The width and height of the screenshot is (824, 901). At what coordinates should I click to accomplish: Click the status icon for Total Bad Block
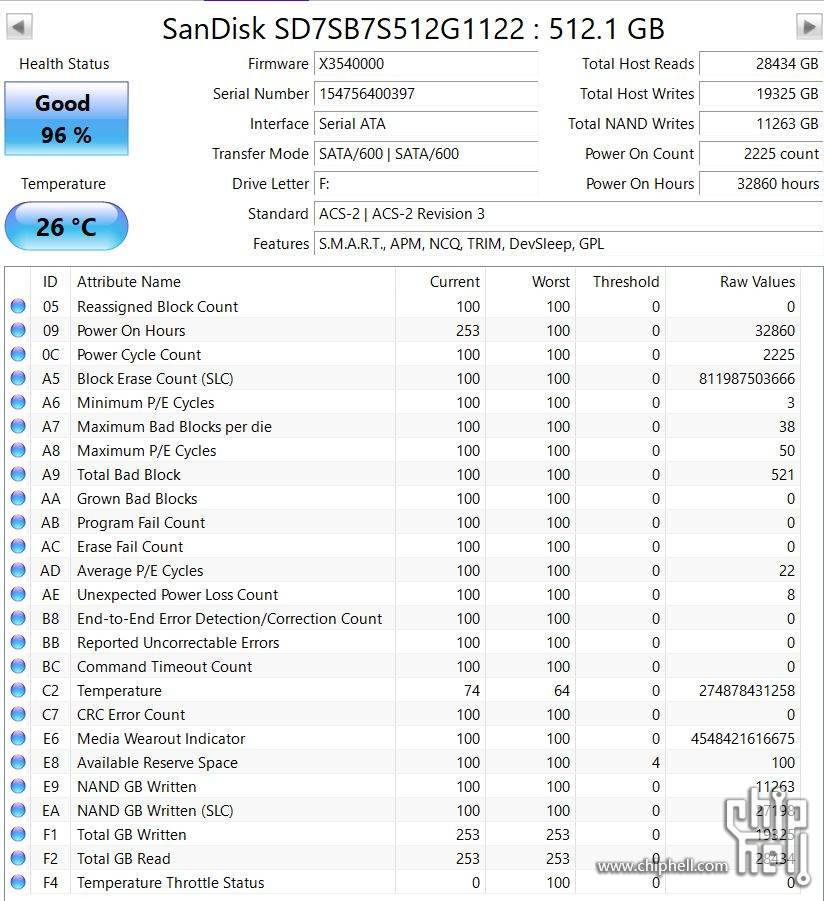click(x=18, y=474)
